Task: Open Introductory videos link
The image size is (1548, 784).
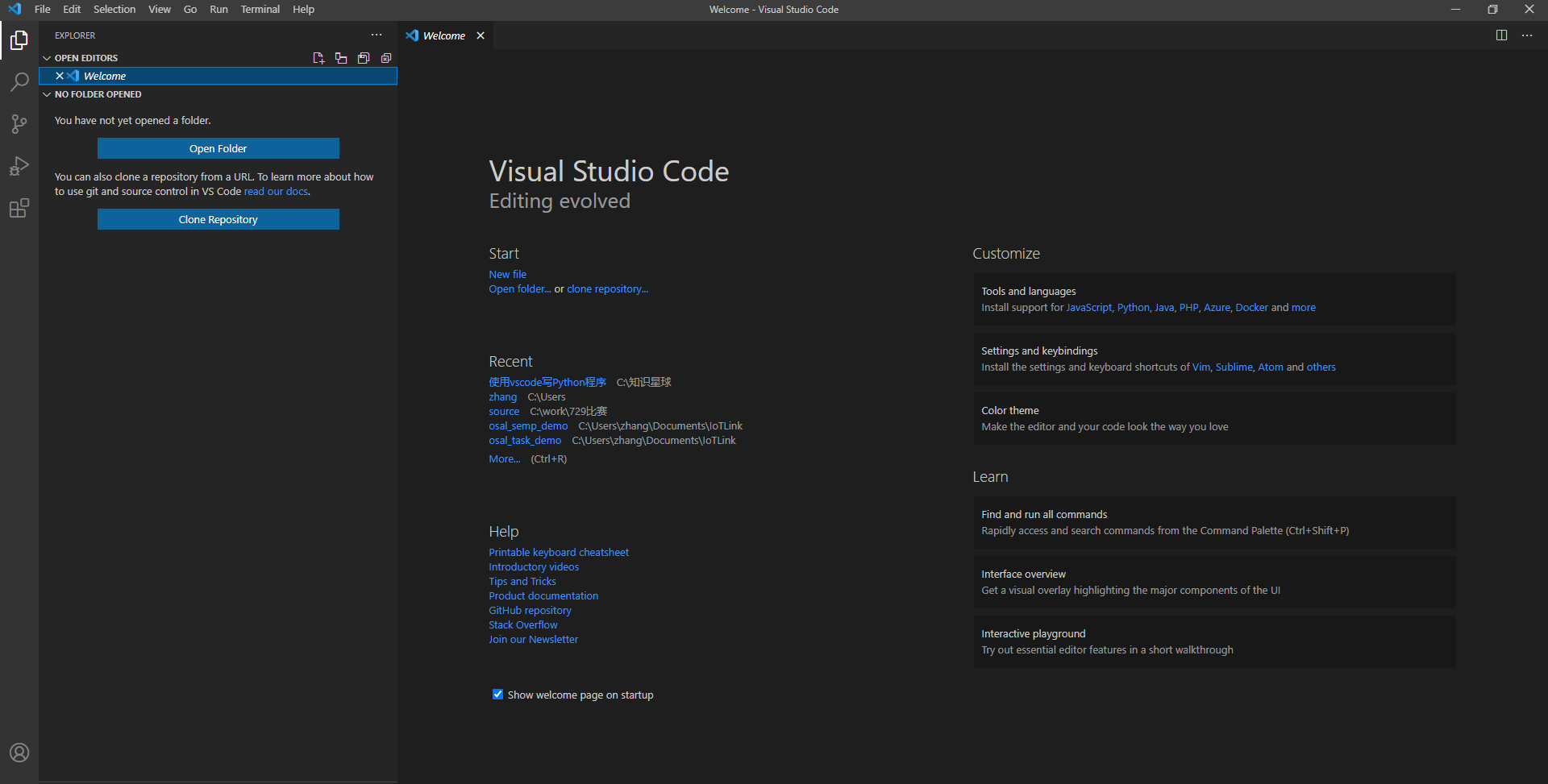Action: click(x=534, y=566)
